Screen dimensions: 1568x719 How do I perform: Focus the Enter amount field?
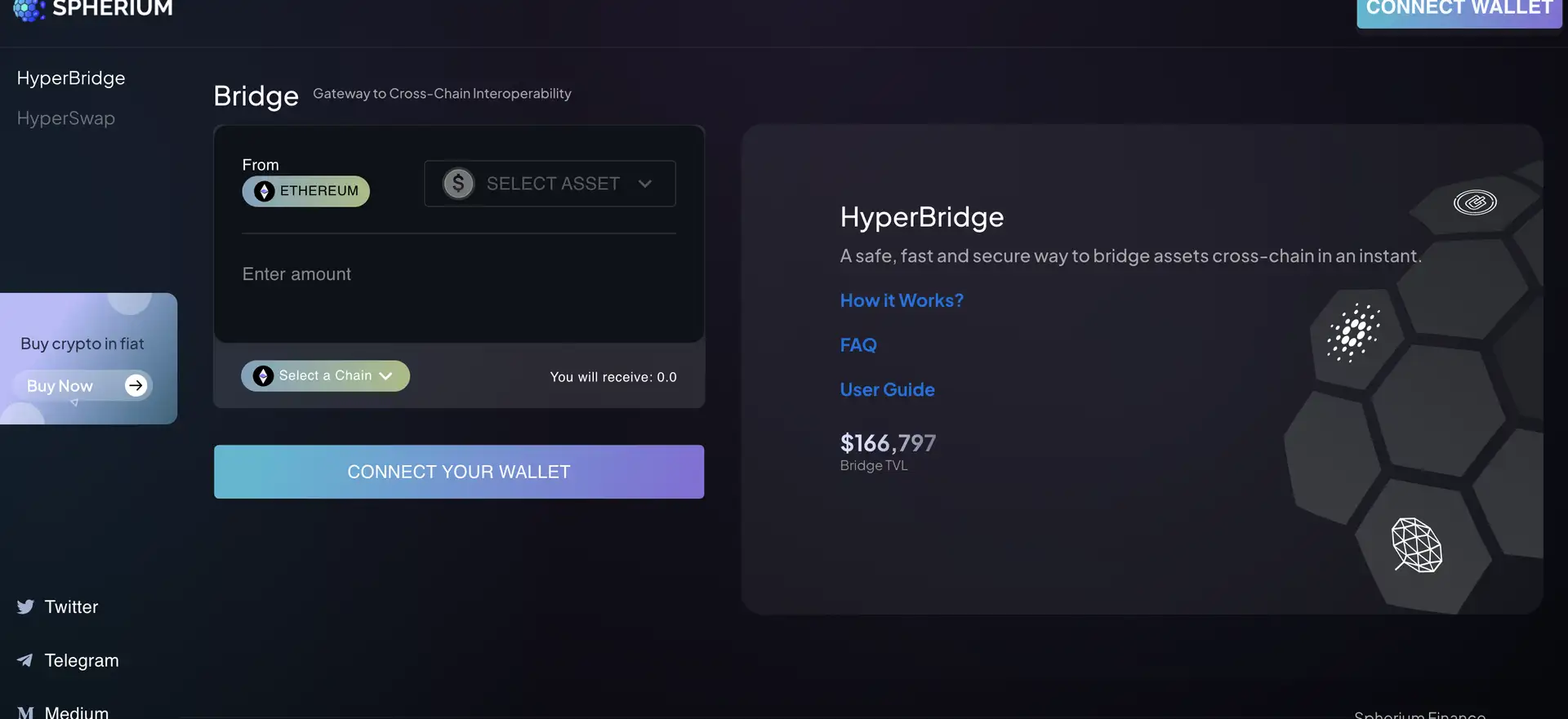[x=457, y=274]
